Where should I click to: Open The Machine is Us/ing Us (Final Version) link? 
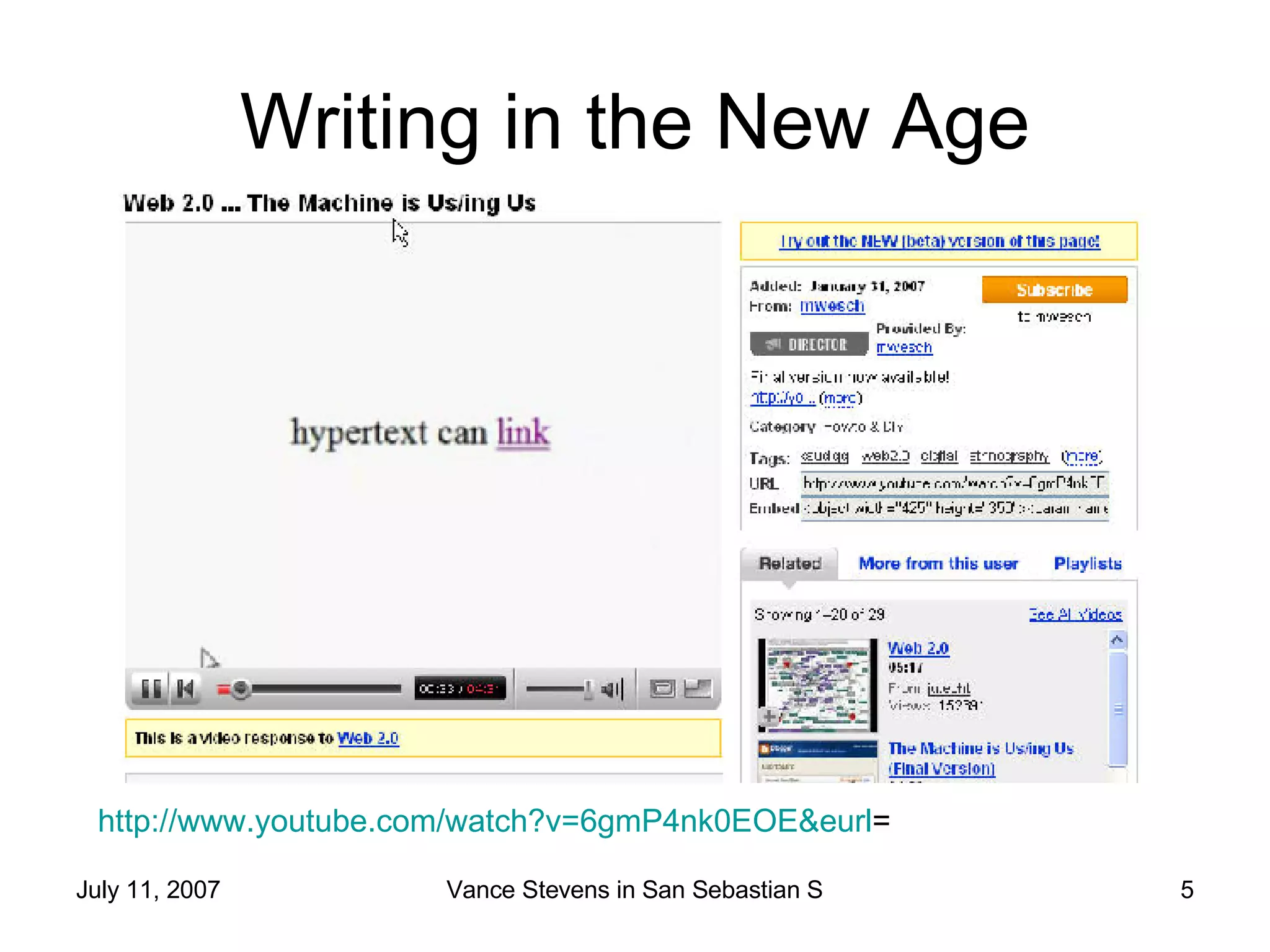(980, 759)
